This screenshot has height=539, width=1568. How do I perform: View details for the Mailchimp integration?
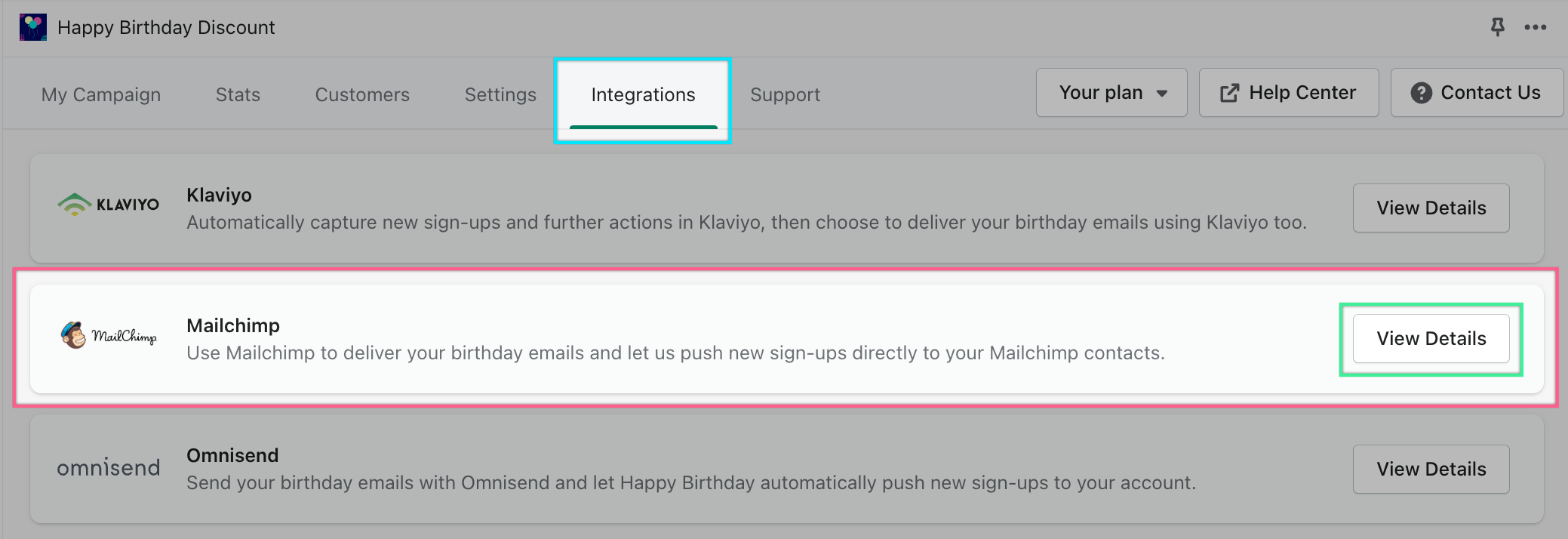pyautogui.click(x=1431, y=339)
